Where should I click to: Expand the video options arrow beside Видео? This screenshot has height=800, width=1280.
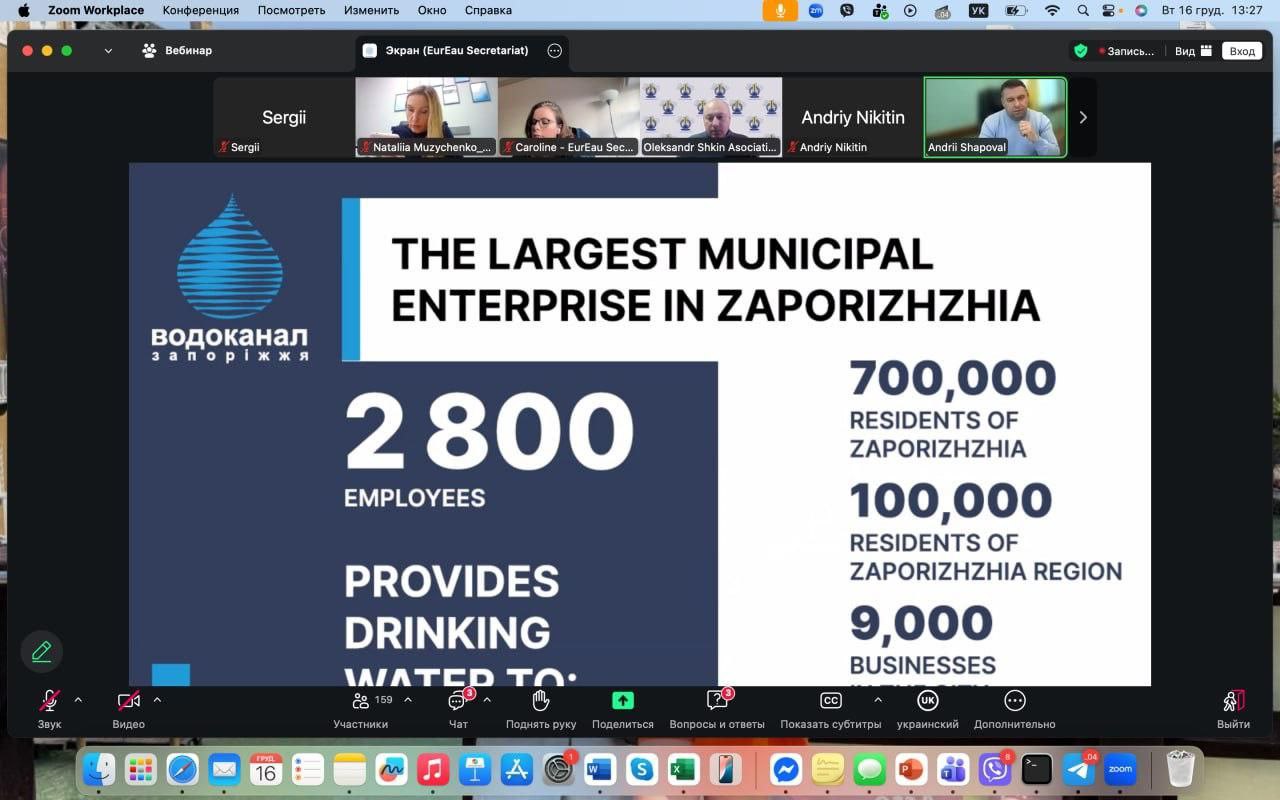click(157, 700)
